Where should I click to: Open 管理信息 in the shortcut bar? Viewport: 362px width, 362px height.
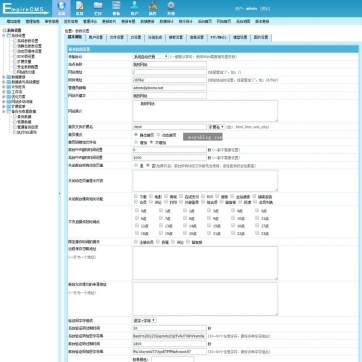(33, 21)
